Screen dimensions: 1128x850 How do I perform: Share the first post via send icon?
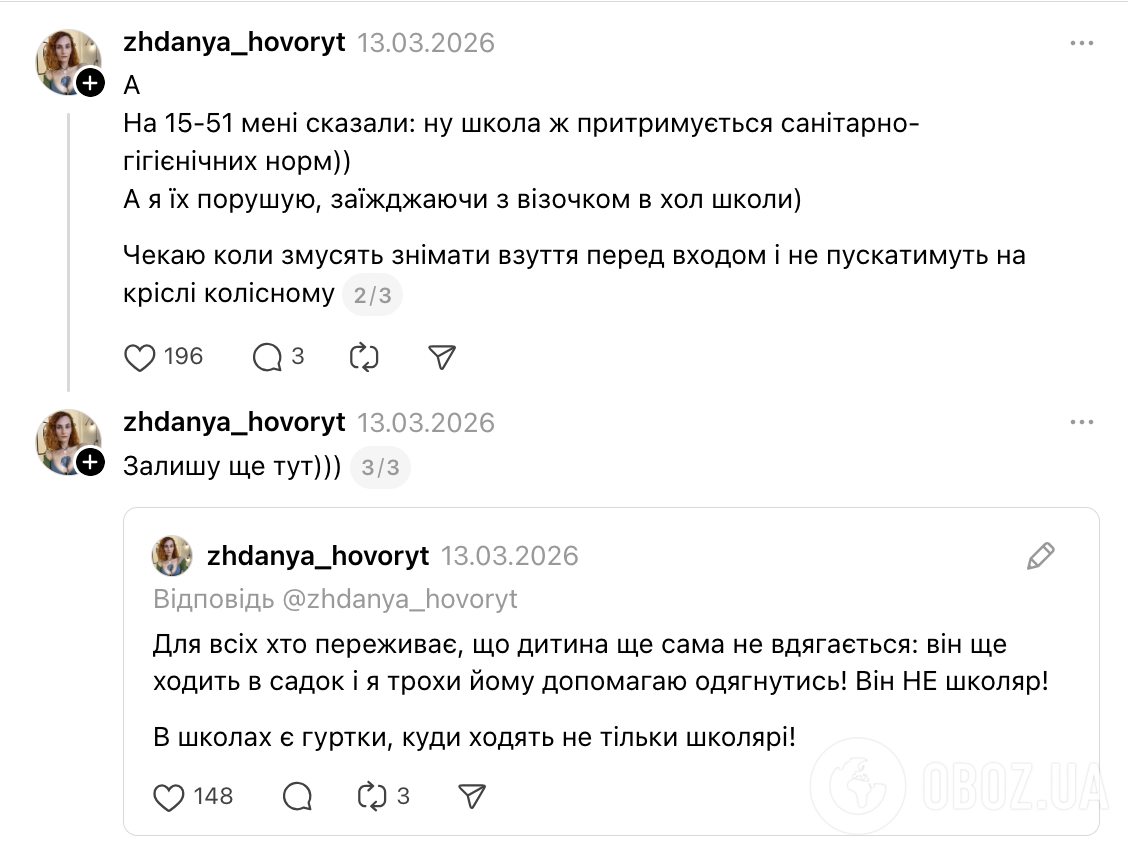(441, 357)
